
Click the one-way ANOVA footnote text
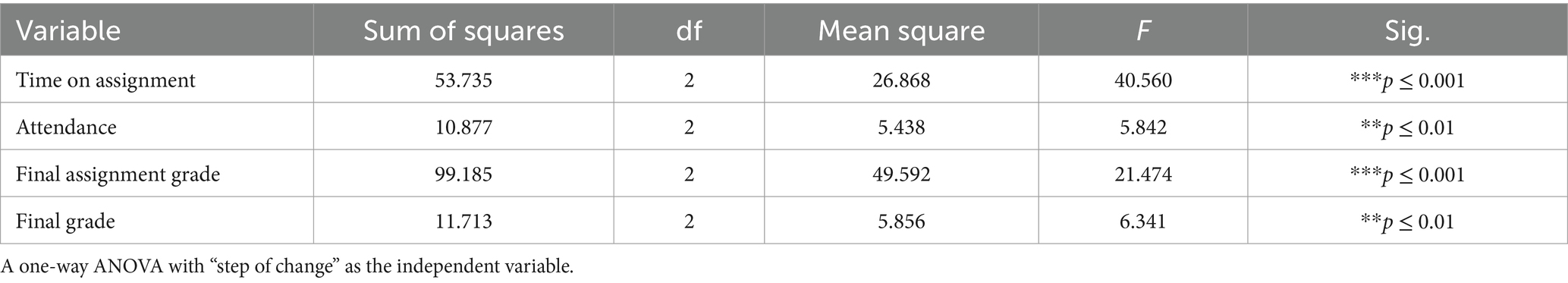[x=288, y=266]
